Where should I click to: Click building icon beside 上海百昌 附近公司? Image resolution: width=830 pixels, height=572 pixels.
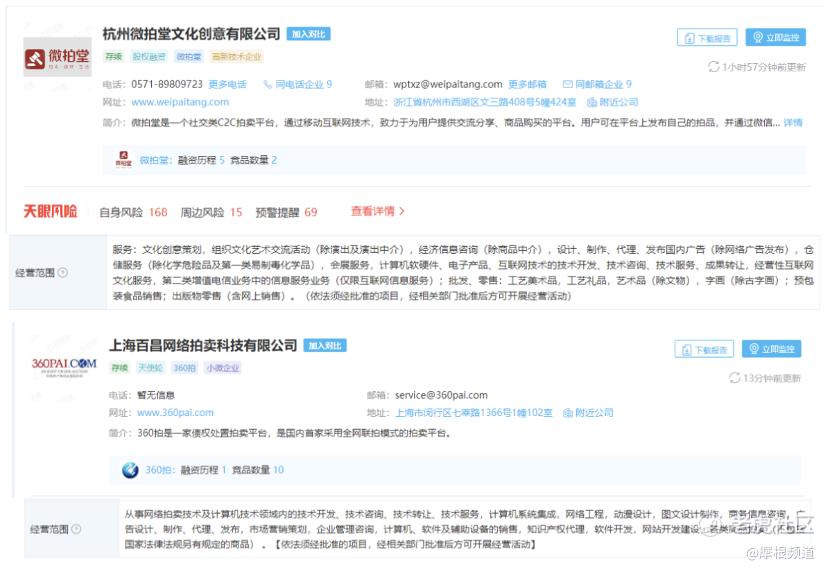568,413
